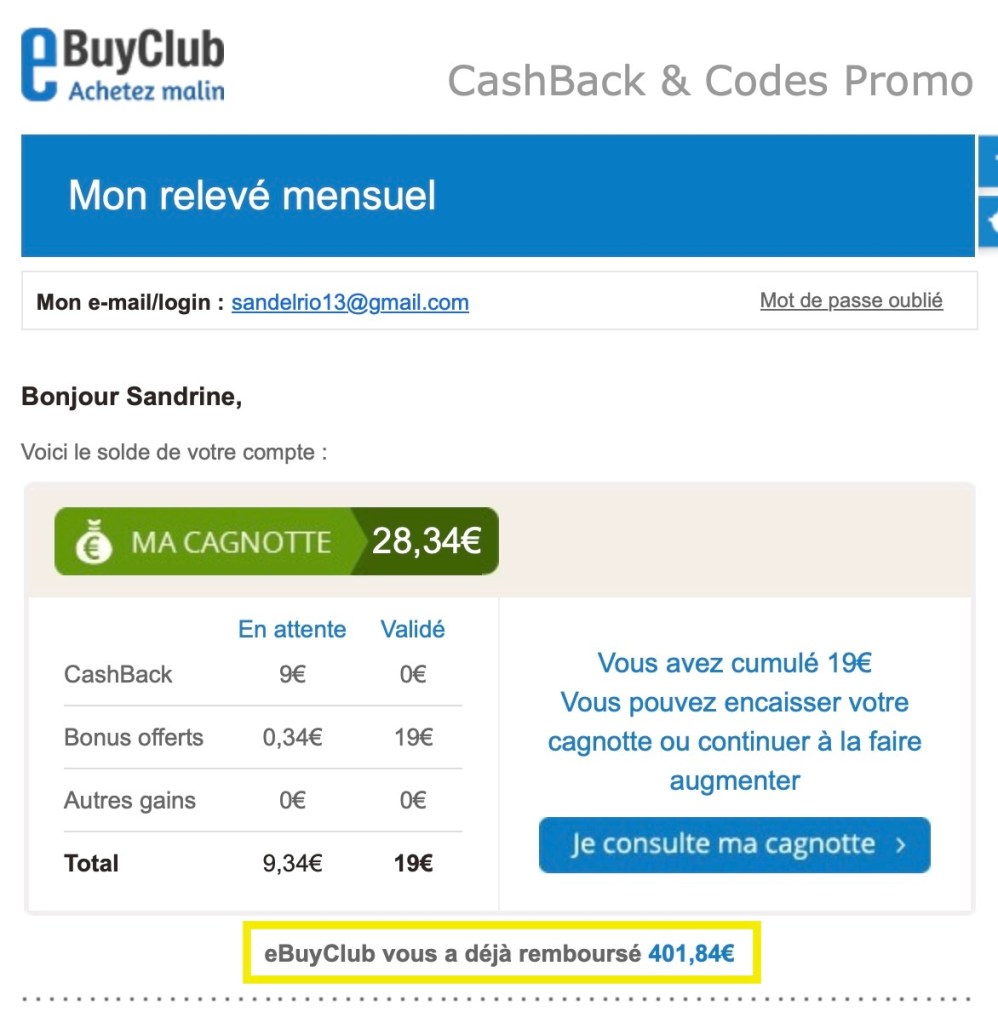Viewport: 998px width, 1023px height.
Task: Click the green MA CAGNOTTE badge
Action: click(x=277, y=542)
